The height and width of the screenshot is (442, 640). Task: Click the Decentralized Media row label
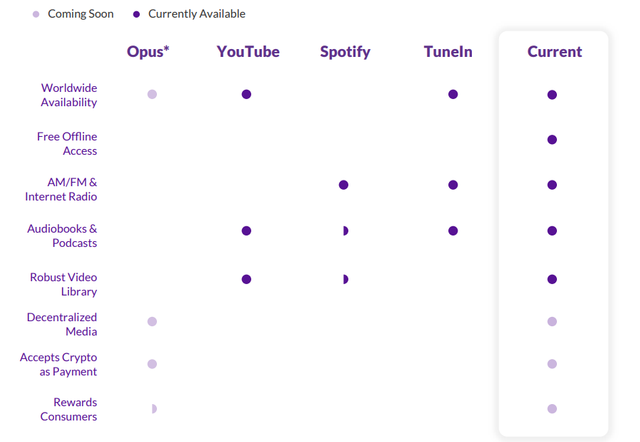[x=62, y=324]
